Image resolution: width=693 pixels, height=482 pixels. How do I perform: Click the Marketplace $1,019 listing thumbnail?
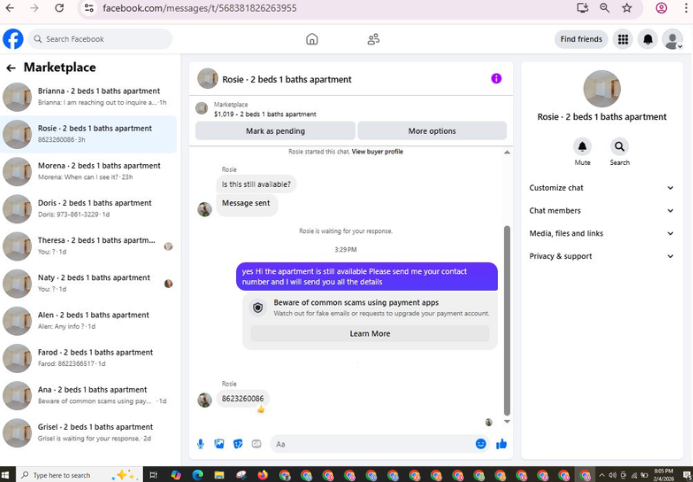202,108
